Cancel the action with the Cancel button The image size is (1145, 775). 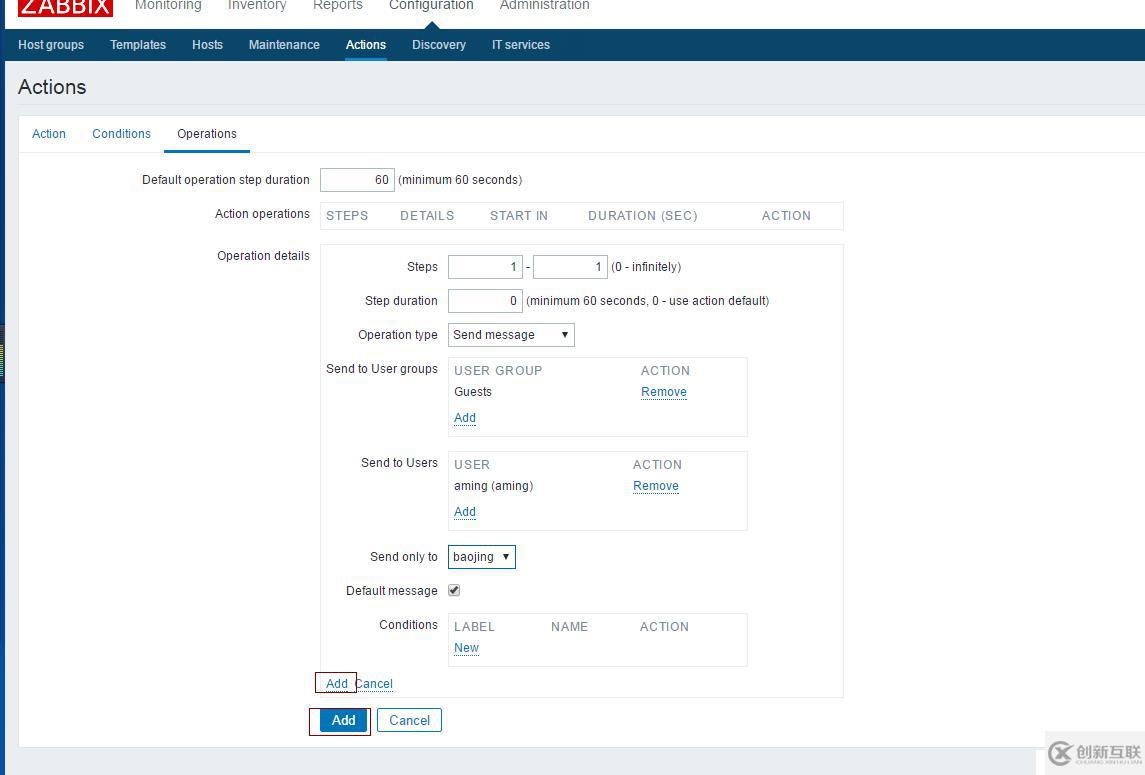(x=409, y=720)
